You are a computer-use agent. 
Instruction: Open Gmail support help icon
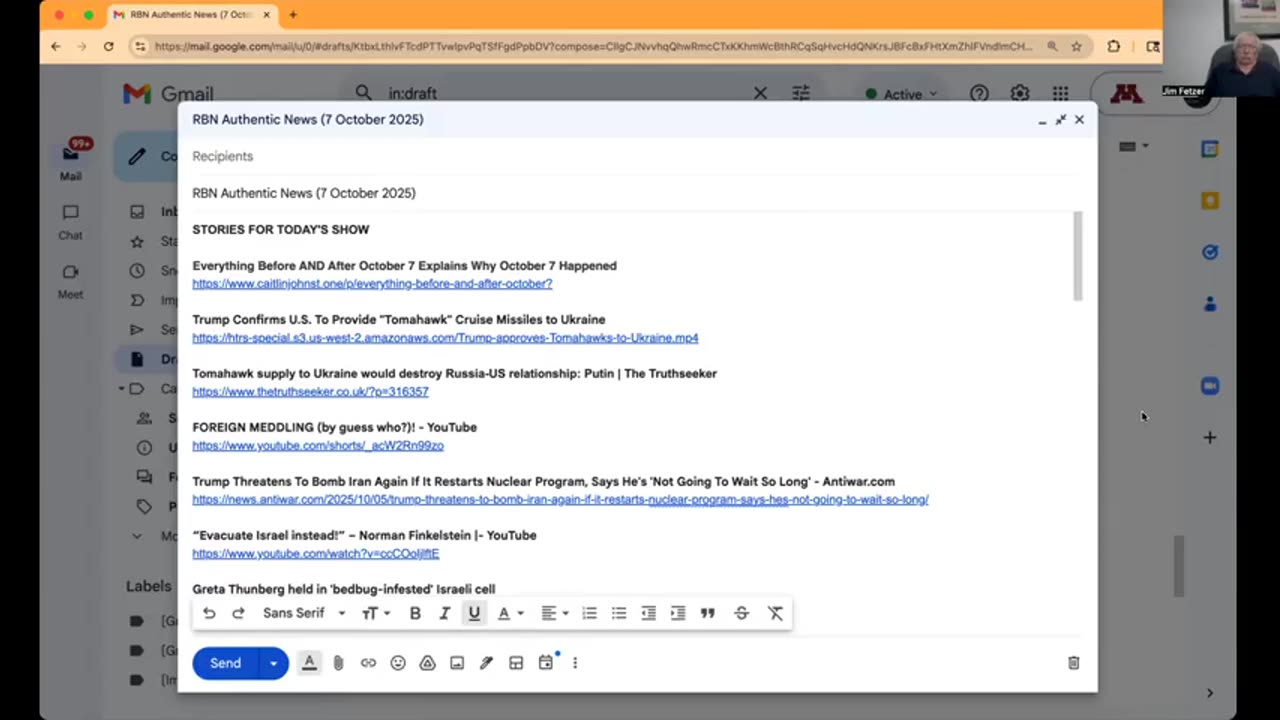[x=979, y=93]
